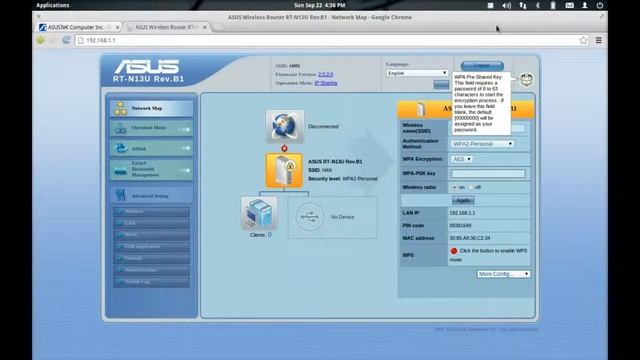Open the Firewall settings item
Viewport: 640px width, 360px height.
coord(151,258)
